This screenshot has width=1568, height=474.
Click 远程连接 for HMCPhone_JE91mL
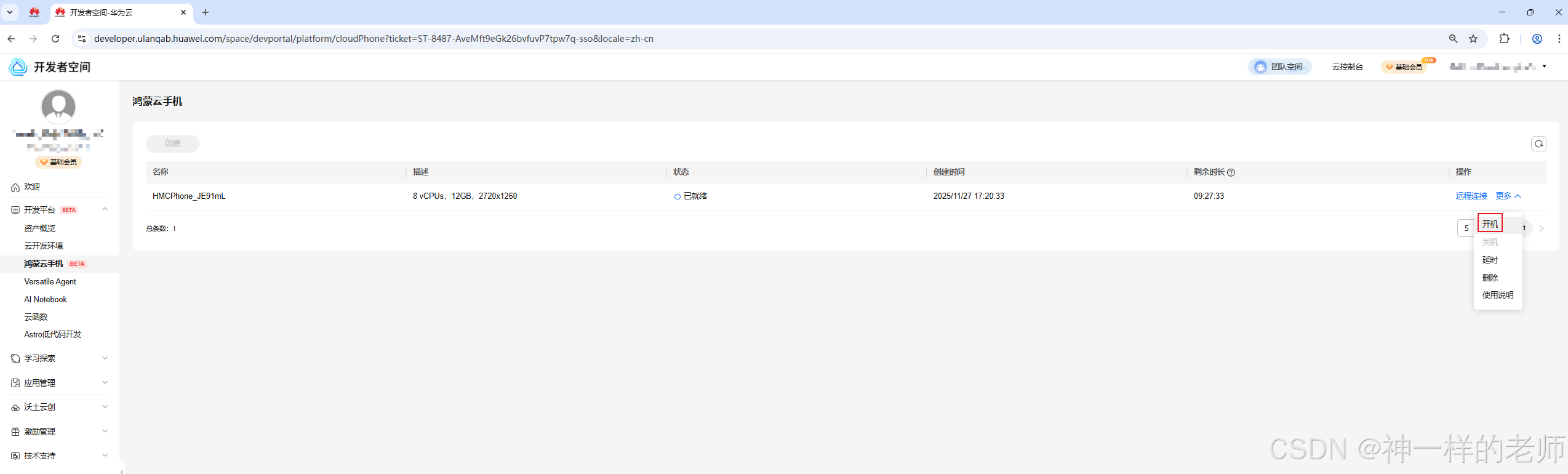click(1471, 196)
